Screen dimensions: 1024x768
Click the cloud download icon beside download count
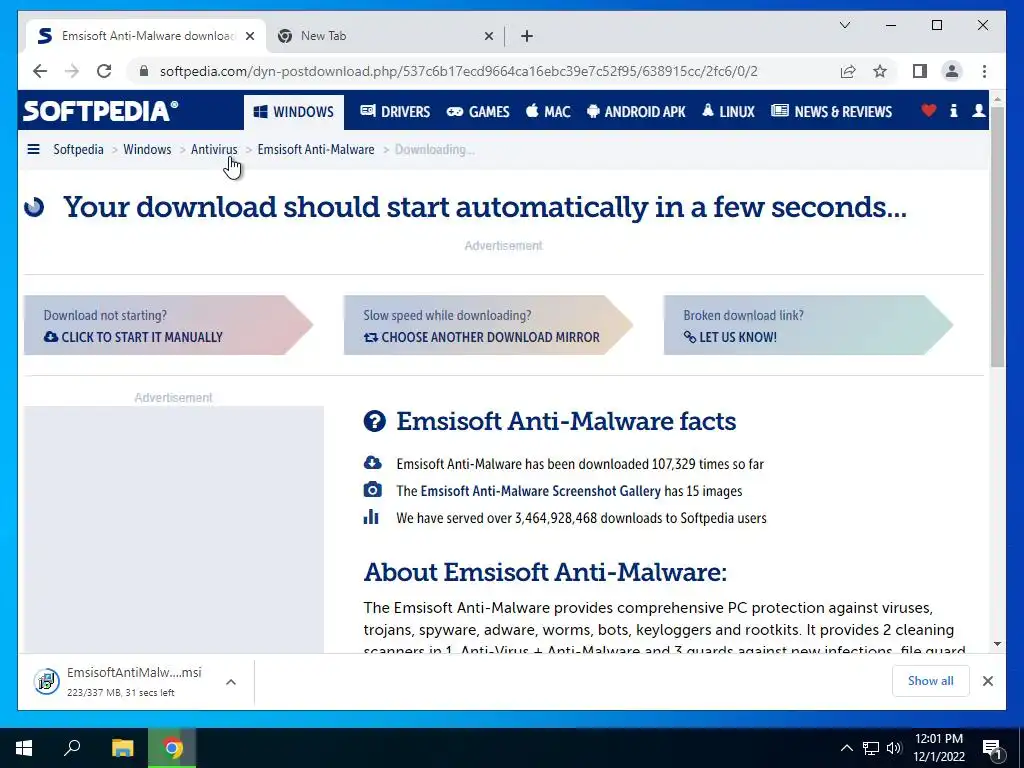[372, 463]
